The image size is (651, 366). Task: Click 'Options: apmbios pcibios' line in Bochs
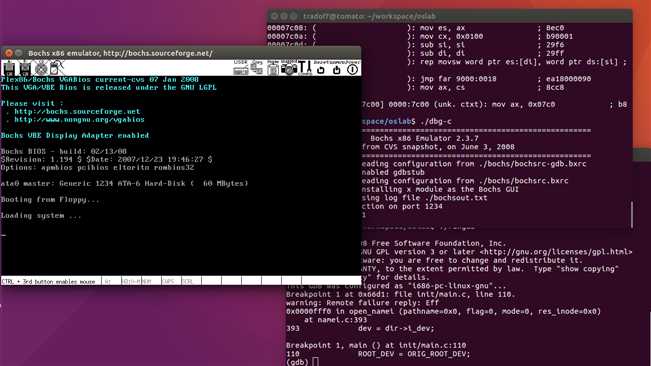pos(98,168)
